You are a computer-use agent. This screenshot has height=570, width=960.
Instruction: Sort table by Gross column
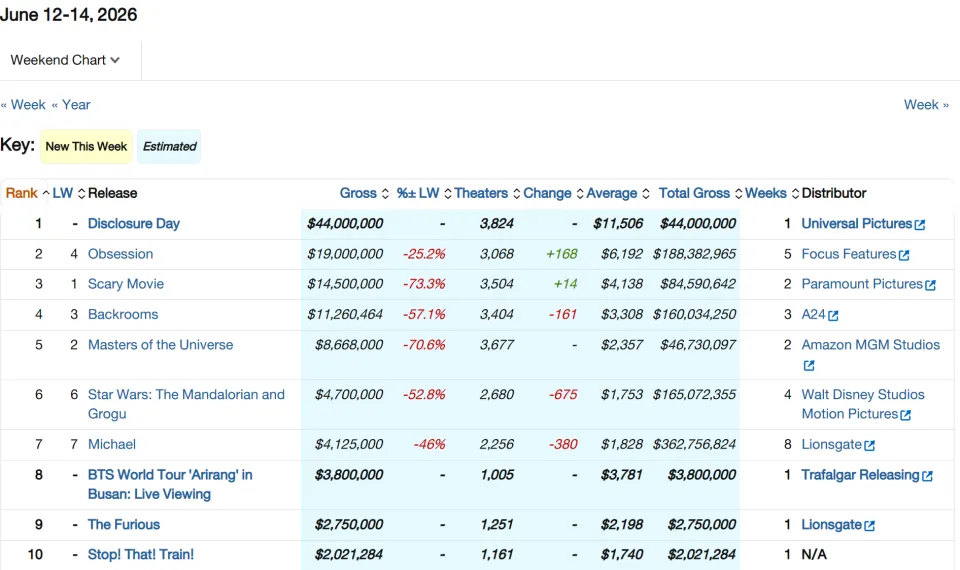pyautogui.click(x=364, y=193)
